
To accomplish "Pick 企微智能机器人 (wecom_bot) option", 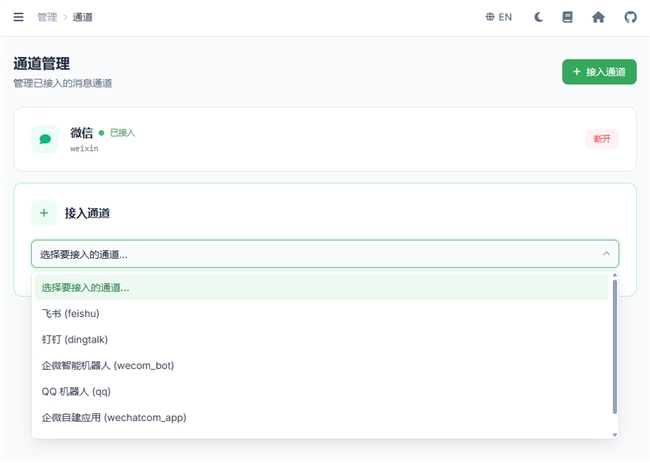I will (107, 365).
